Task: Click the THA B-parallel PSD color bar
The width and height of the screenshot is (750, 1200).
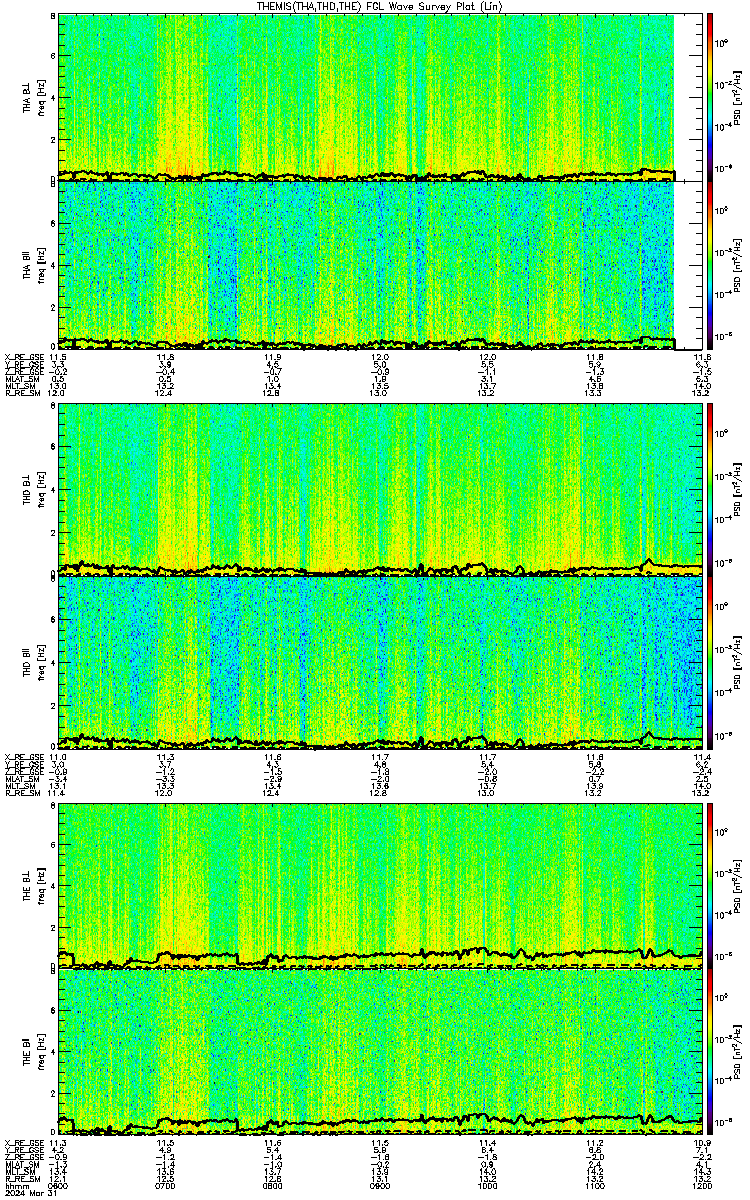Action: click(x=710, y=264)
